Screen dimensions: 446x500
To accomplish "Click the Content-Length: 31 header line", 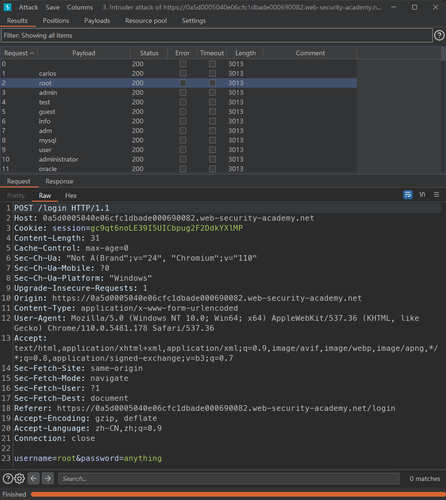I will point(57,238).
